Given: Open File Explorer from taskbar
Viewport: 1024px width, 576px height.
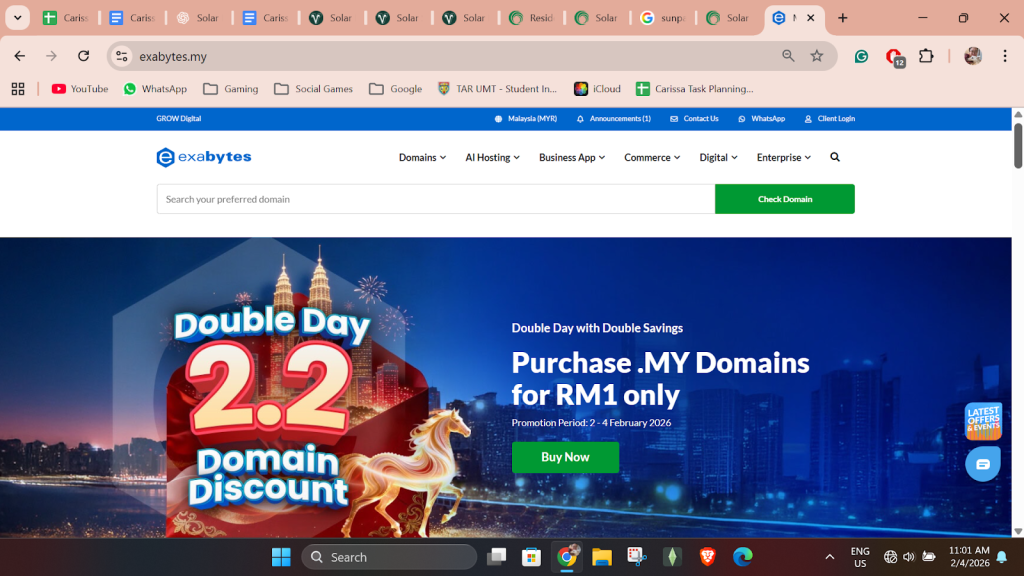Looking at the screenshot, I should tap(601, 557).
